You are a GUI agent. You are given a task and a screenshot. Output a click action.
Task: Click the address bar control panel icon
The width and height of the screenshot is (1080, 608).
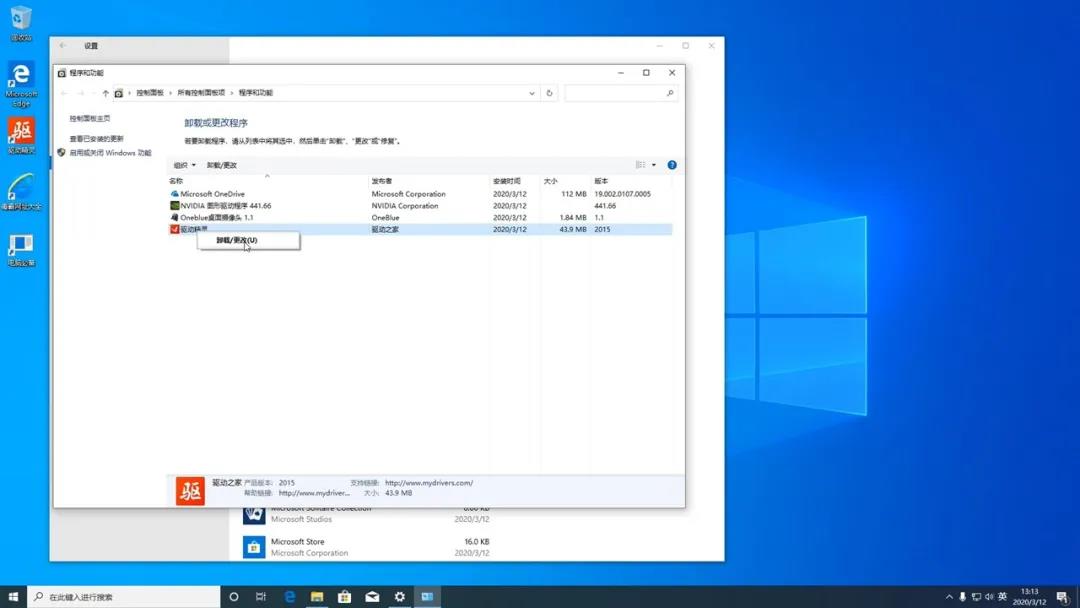click(118, 93)
